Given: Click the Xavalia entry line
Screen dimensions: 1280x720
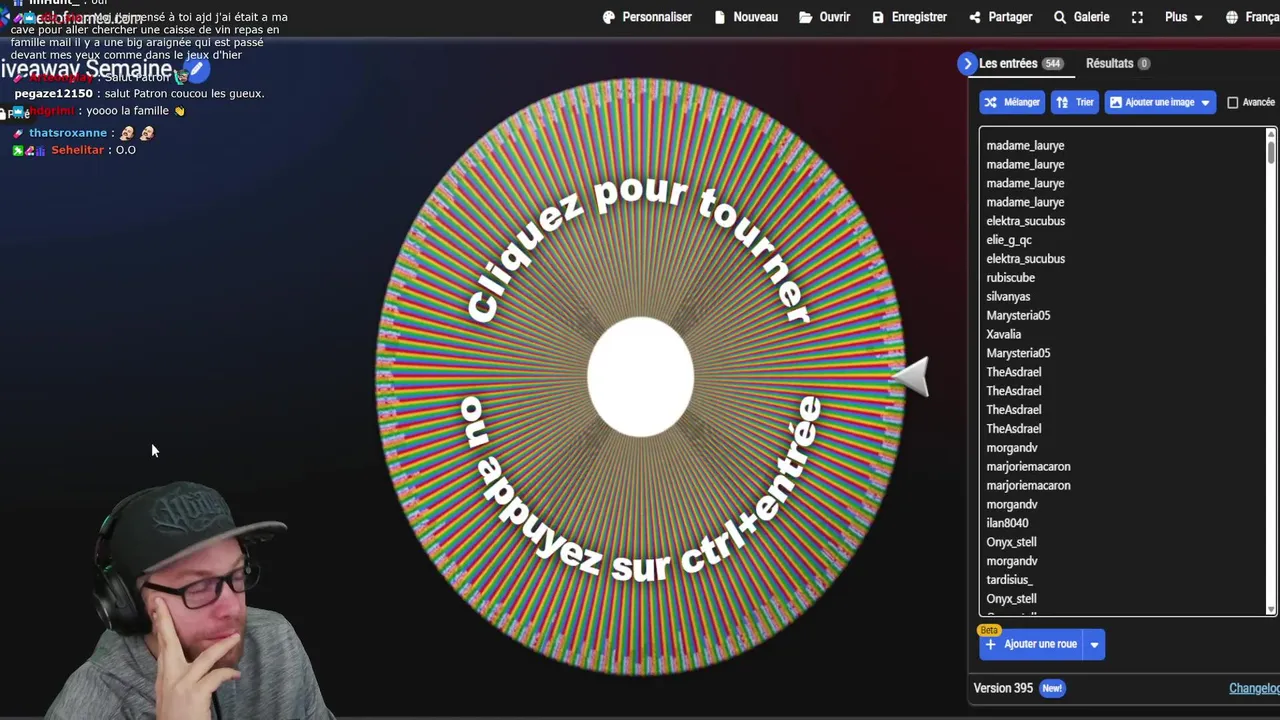Looking at the screenshot, I should pos(1004,334).
